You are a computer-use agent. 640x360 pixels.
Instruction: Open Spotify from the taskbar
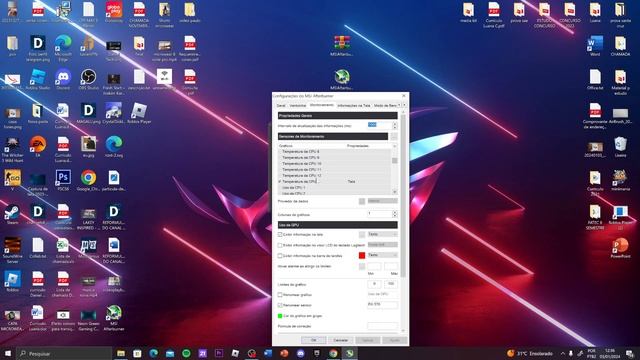[186, 353]
